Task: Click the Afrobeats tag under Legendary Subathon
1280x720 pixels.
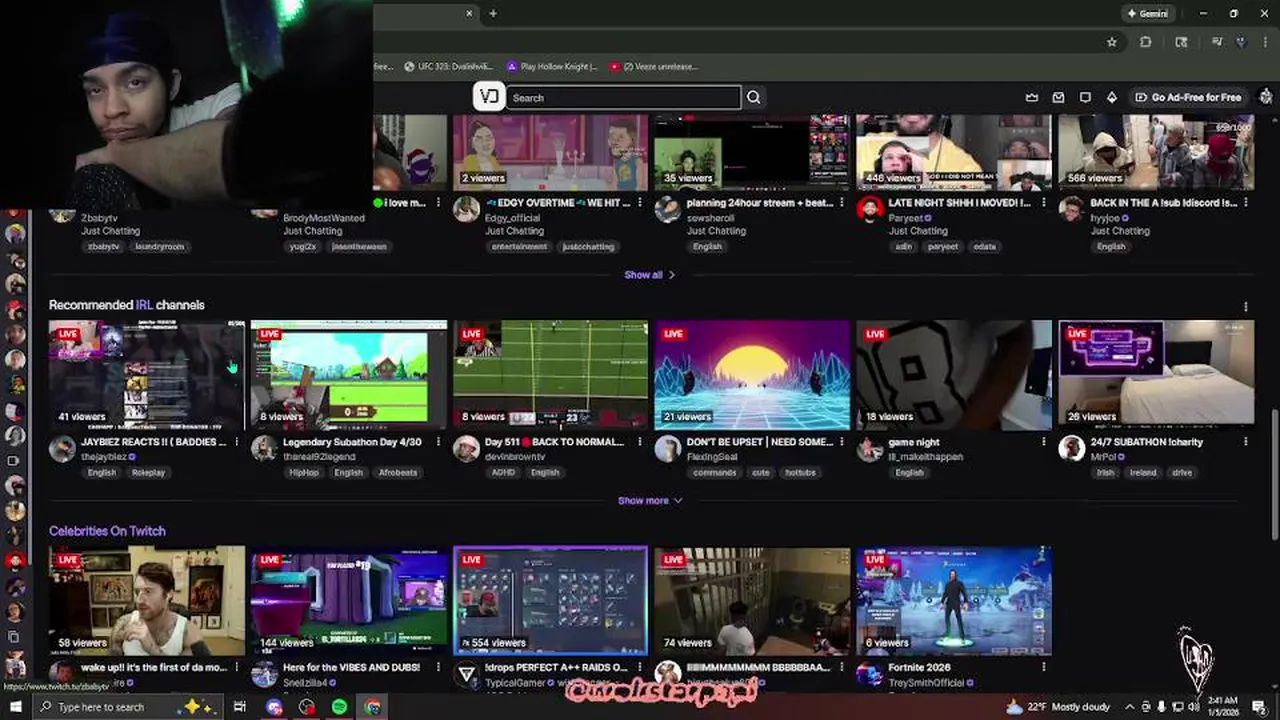Action: coord(398,473)
